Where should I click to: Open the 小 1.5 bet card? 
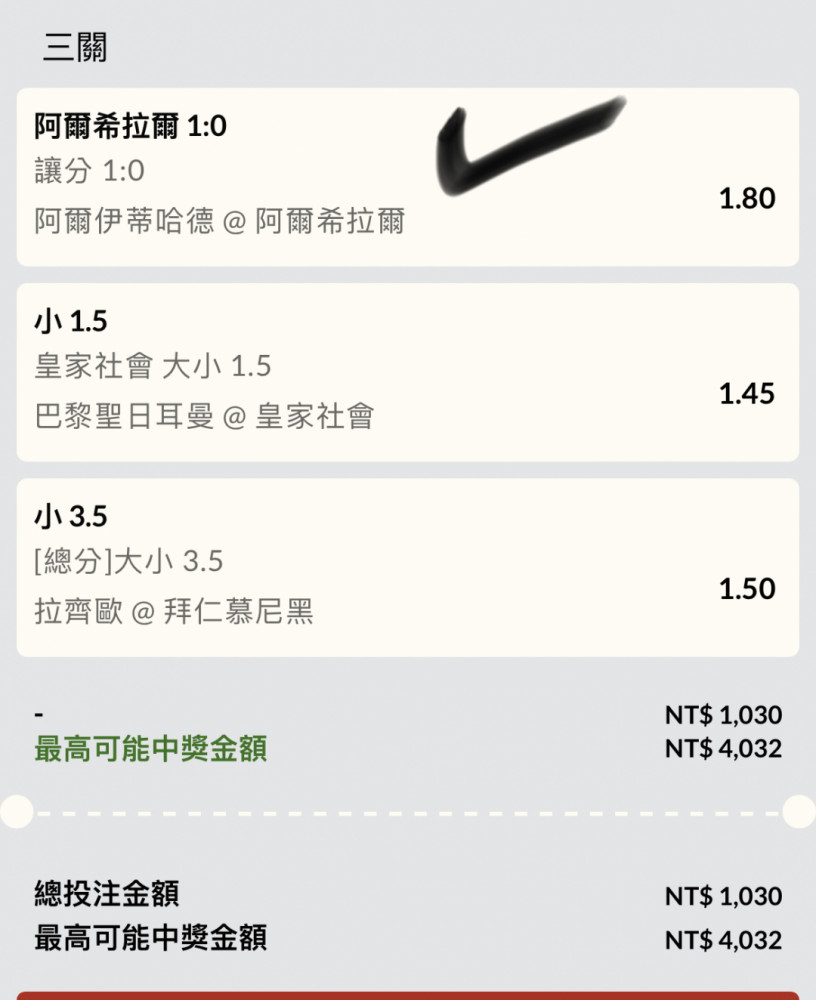[408, 372]
